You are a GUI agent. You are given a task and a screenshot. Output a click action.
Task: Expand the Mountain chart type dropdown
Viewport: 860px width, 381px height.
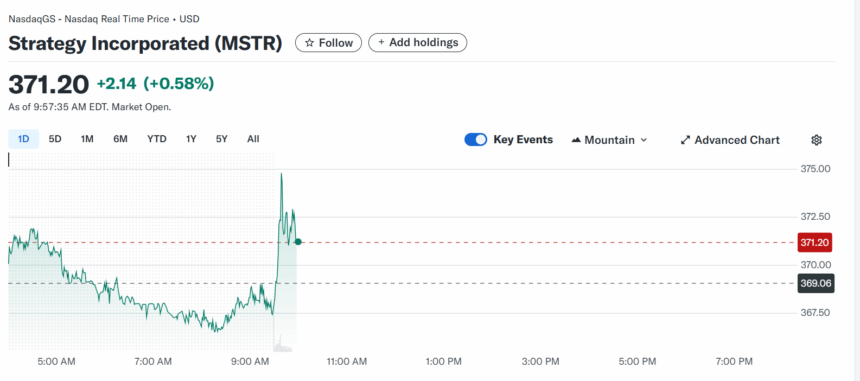click(x=609, y=140)
